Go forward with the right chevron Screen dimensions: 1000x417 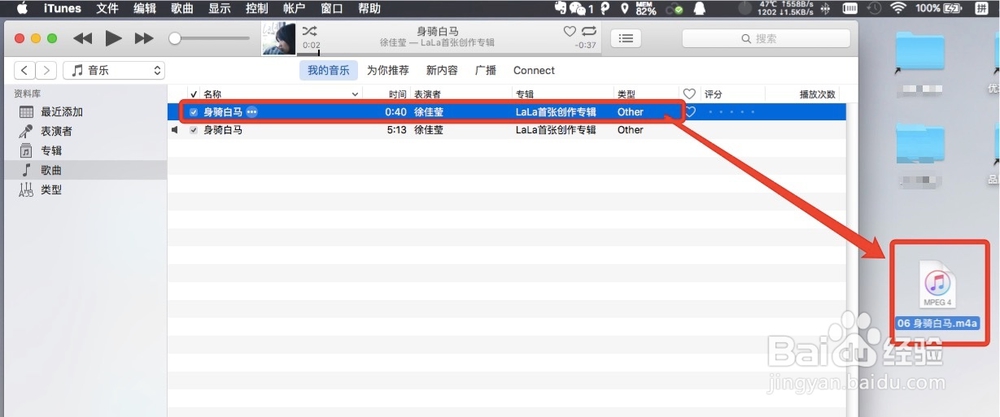click(x=46, y=70)
